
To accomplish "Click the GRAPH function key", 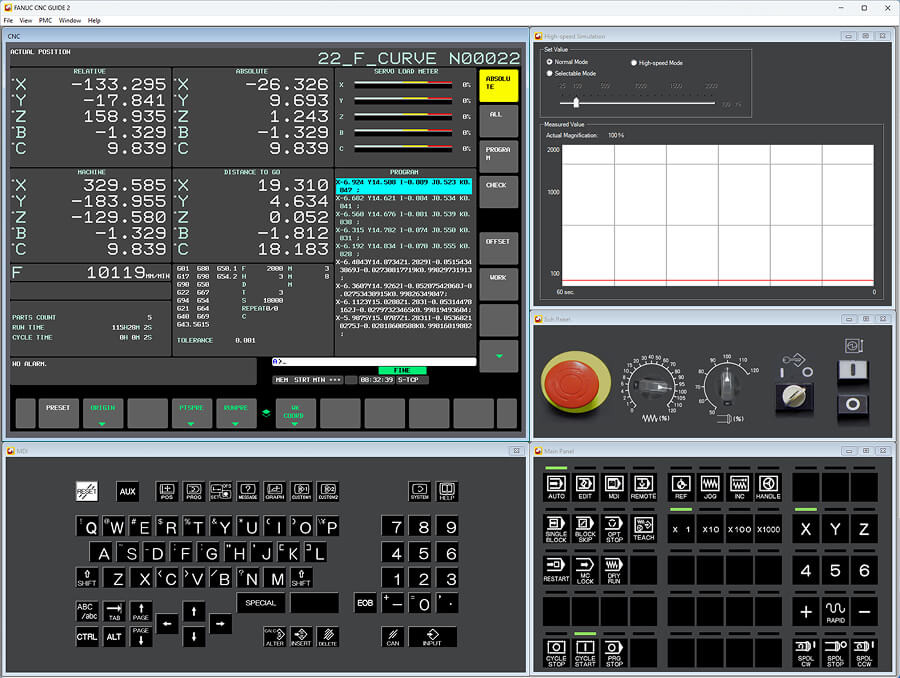I will pos(274,491).
